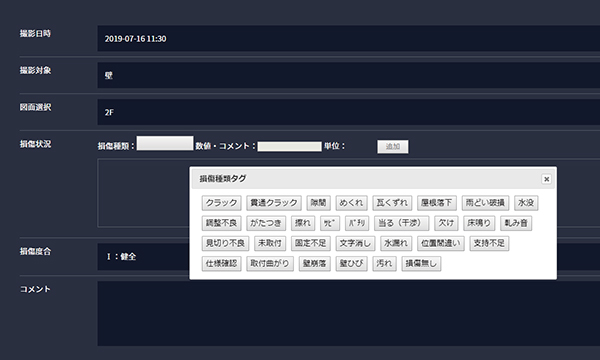Click the 単位： label
Image resolution: width=600 pixels, height=360 pixels.
click(x=334, y=146)
